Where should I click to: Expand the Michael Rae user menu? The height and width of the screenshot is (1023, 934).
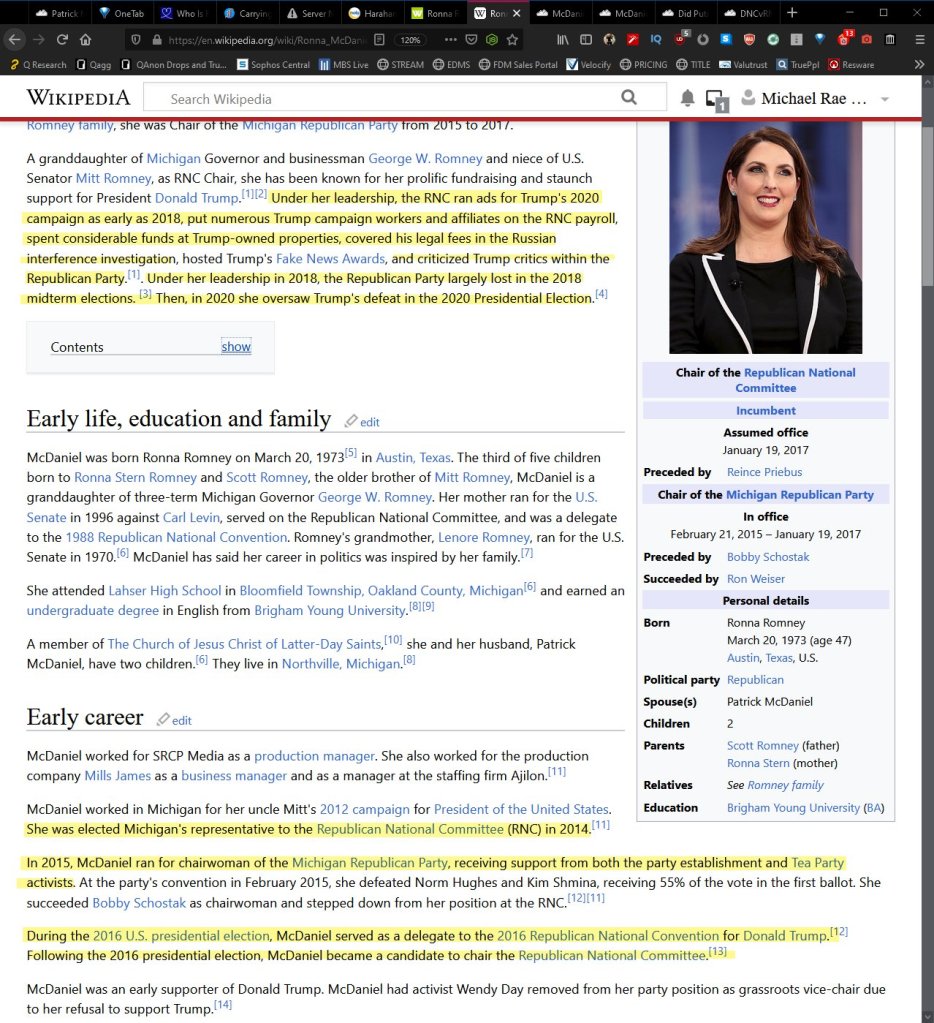pyautogui.click(x=885, y=99)
